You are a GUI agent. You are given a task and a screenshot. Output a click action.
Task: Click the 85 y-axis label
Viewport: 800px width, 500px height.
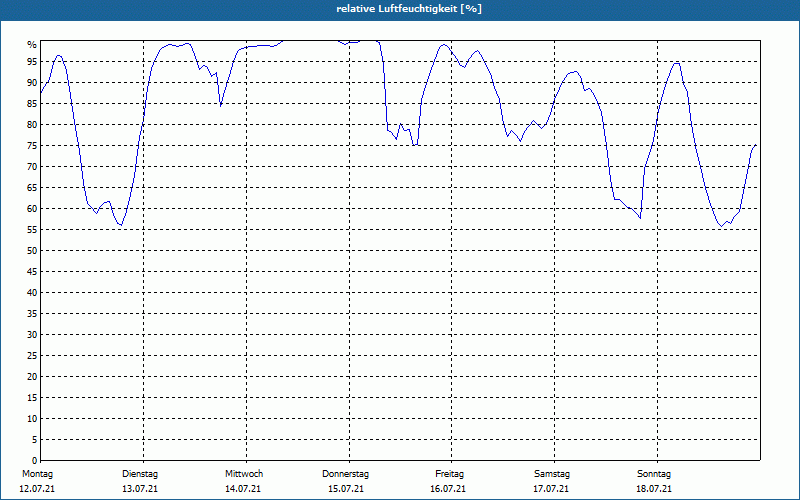[x=32, y=104]
